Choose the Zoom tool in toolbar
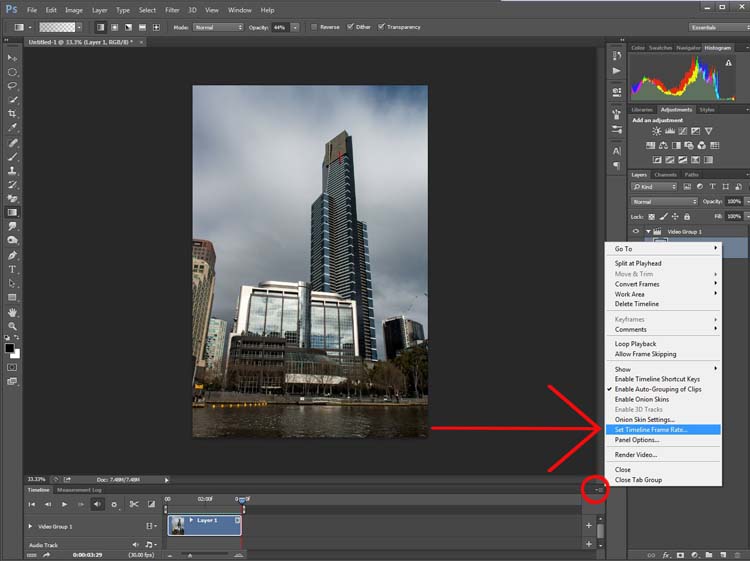 13,326
